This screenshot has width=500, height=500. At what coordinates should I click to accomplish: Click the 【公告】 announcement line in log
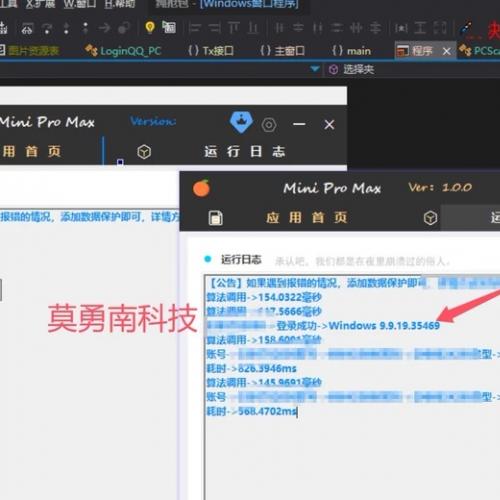353,283
